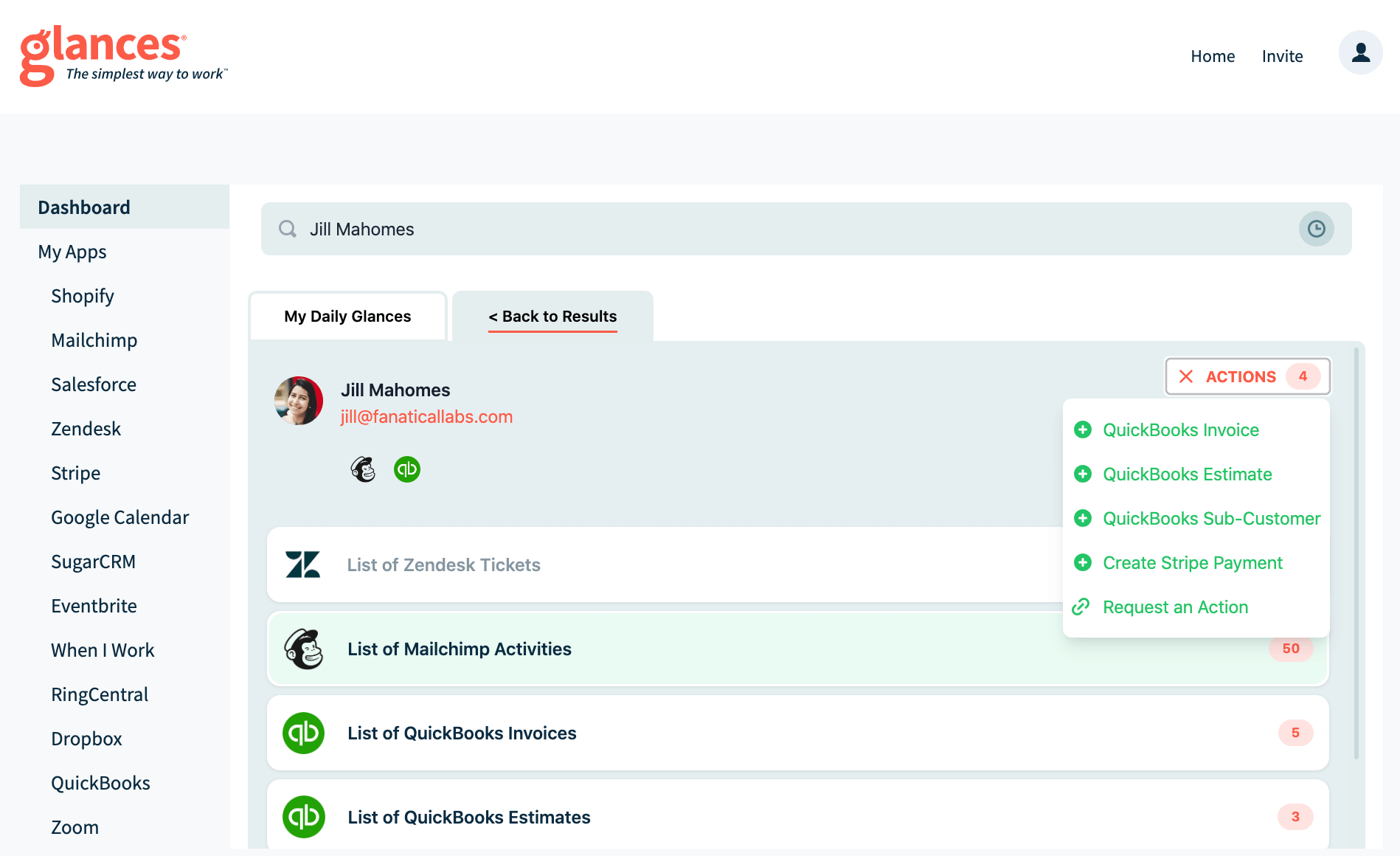This screenshot has width=1400, height=856.
Task: Select Zoom in the sidebar
Action: tap(75, 827)
